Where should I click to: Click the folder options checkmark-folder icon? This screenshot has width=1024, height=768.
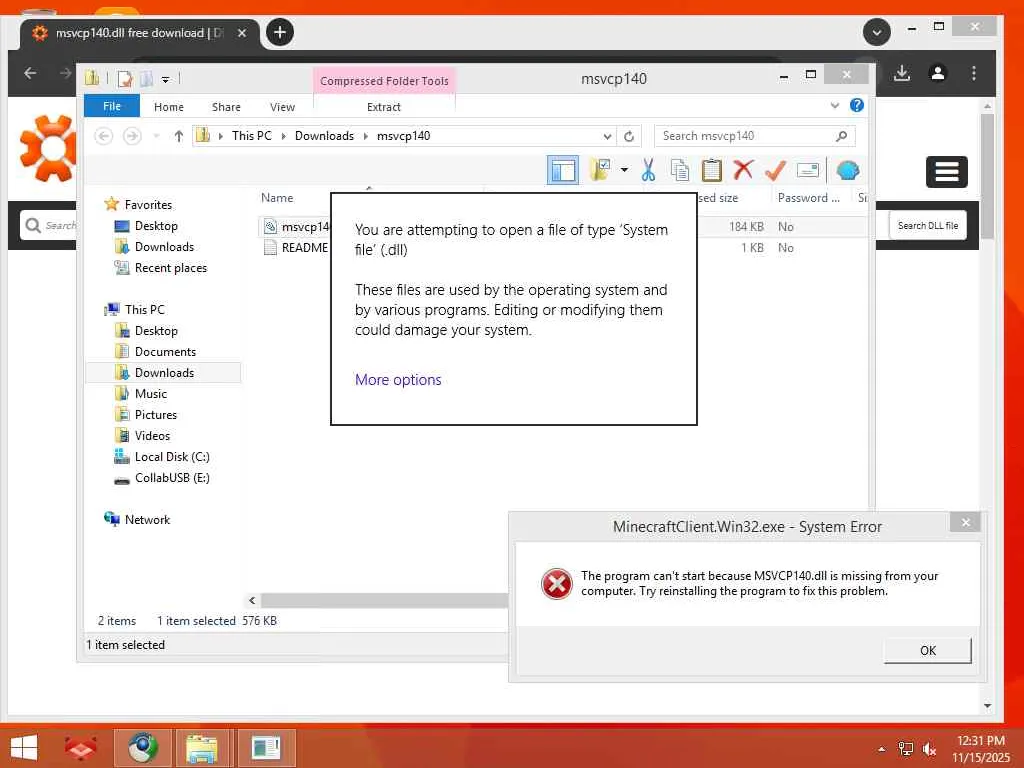point(600,170)
